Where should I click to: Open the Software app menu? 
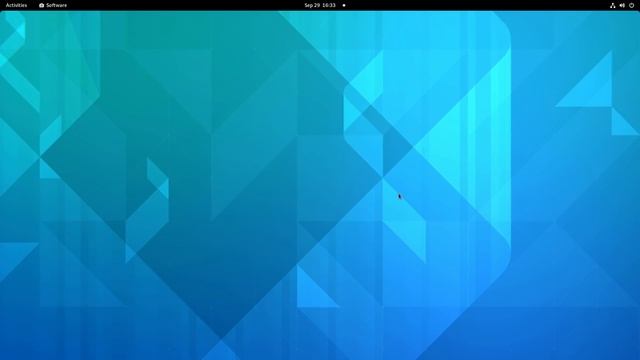coord(53,5)
